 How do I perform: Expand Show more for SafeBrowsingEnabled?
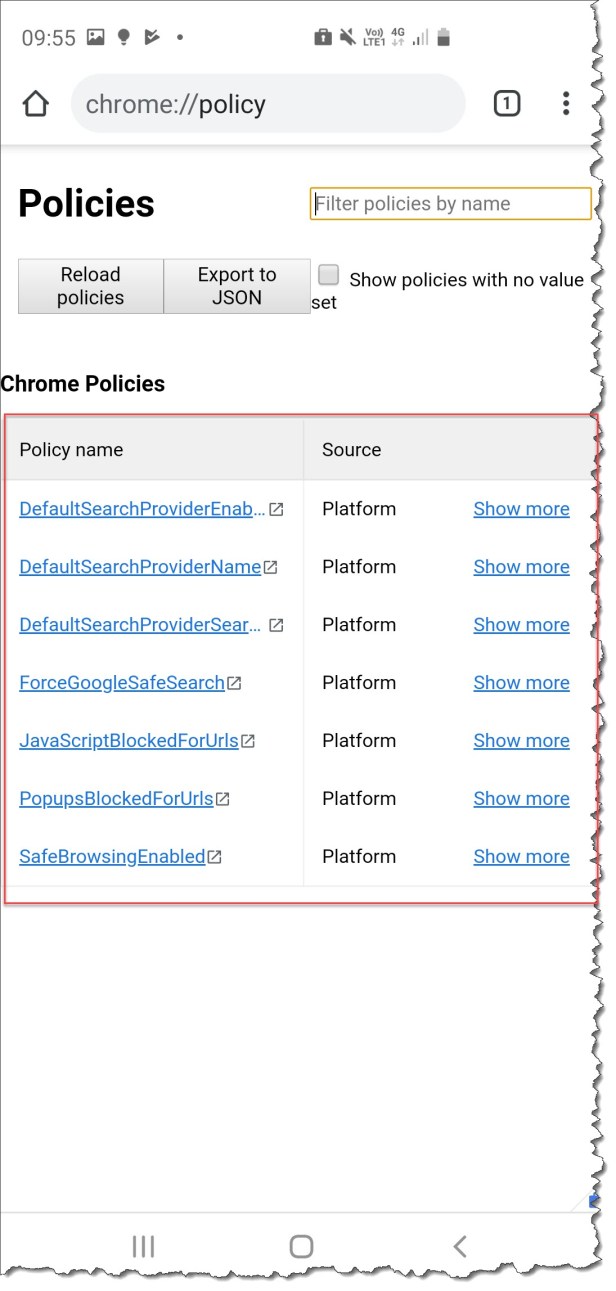click(x=521, y=856)
